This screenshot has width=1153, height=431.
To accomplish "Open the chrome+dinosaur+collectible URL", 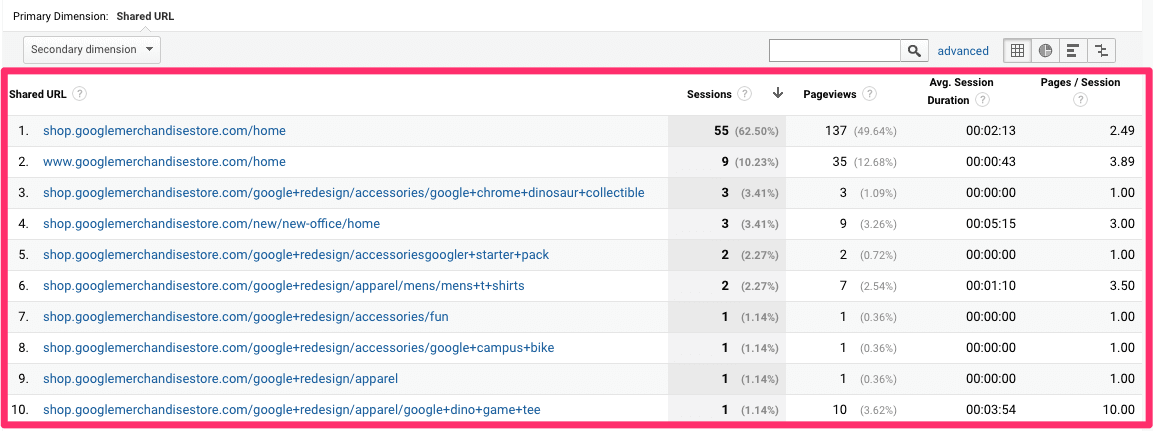I will point(343,193).
